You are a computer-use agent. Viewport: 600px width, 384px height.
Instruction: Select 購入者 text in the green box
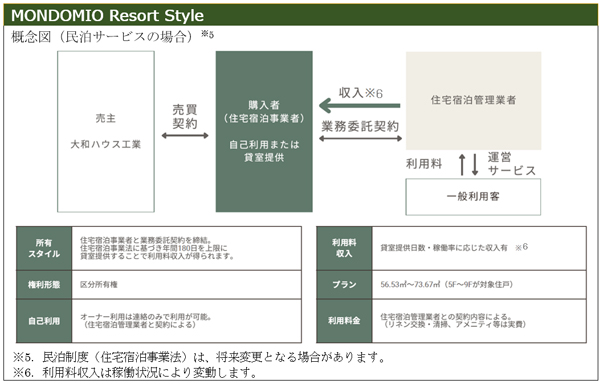tap(264, 105)
